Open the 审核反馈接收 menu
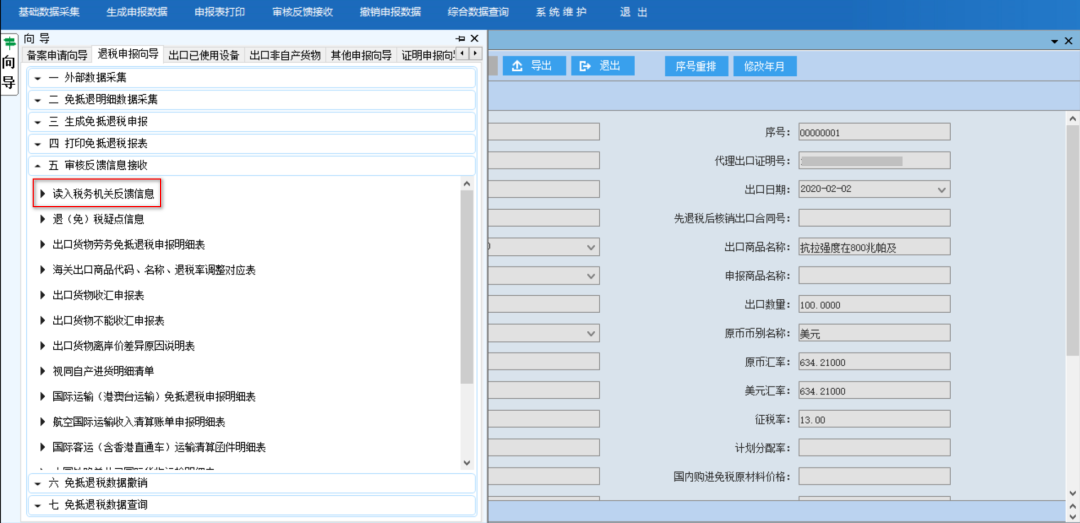1080x523 pixels. (302, 12)
